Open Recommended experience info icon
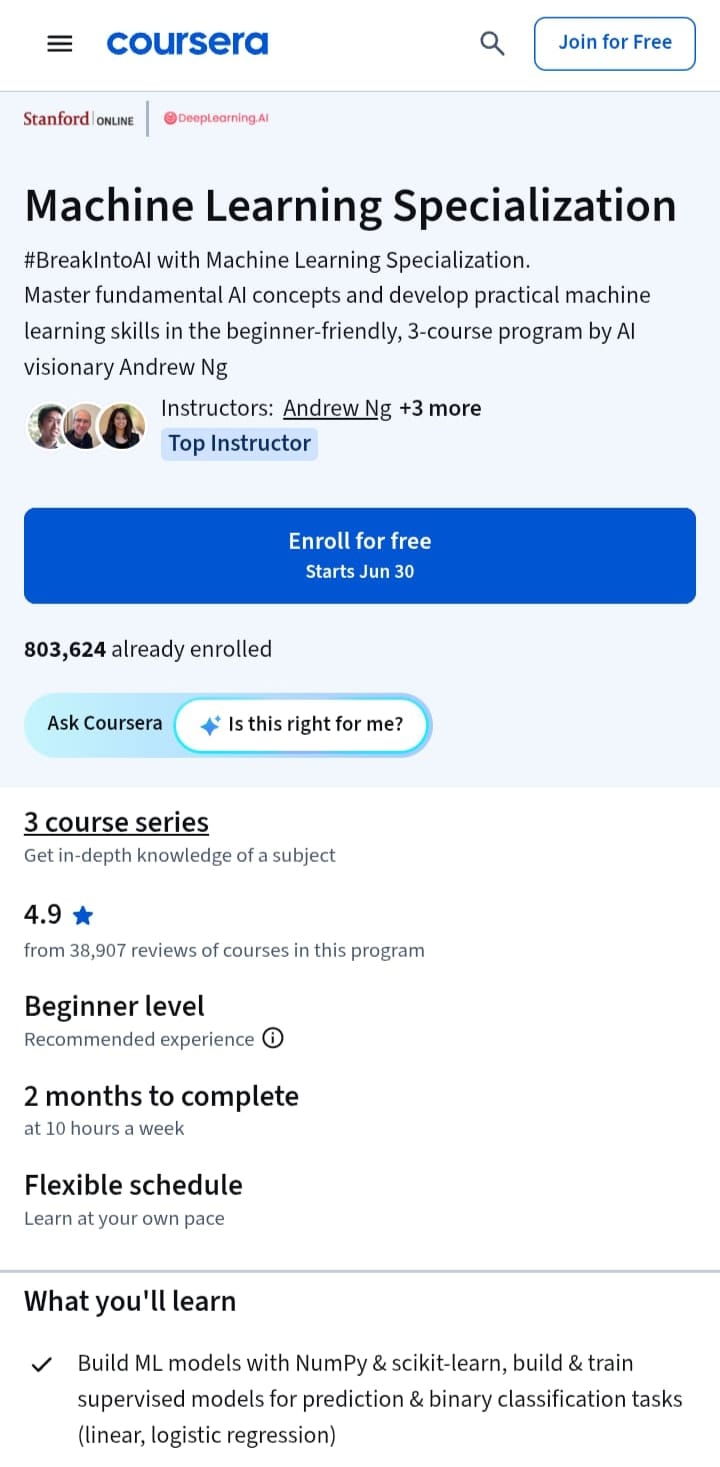 (273, 1038)
